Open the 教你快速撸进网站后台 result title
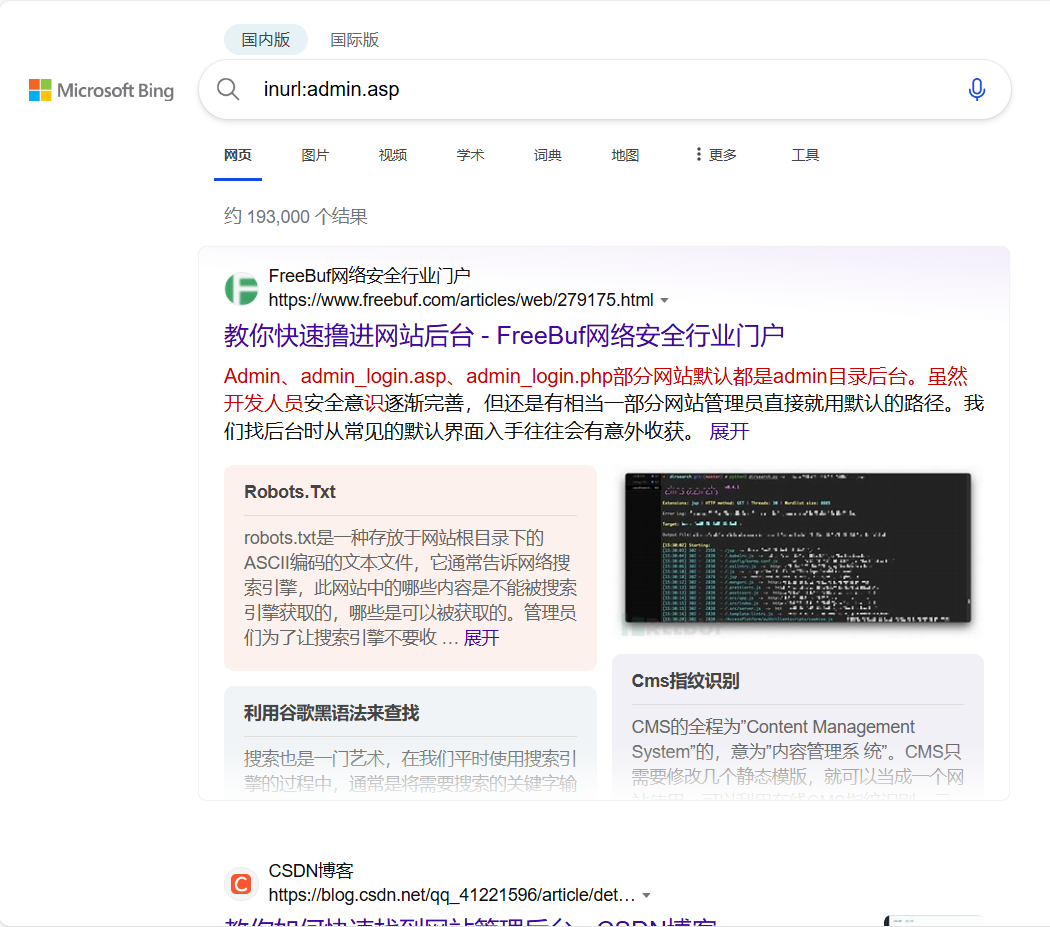1050x927 pixels. tap(504, 335)
